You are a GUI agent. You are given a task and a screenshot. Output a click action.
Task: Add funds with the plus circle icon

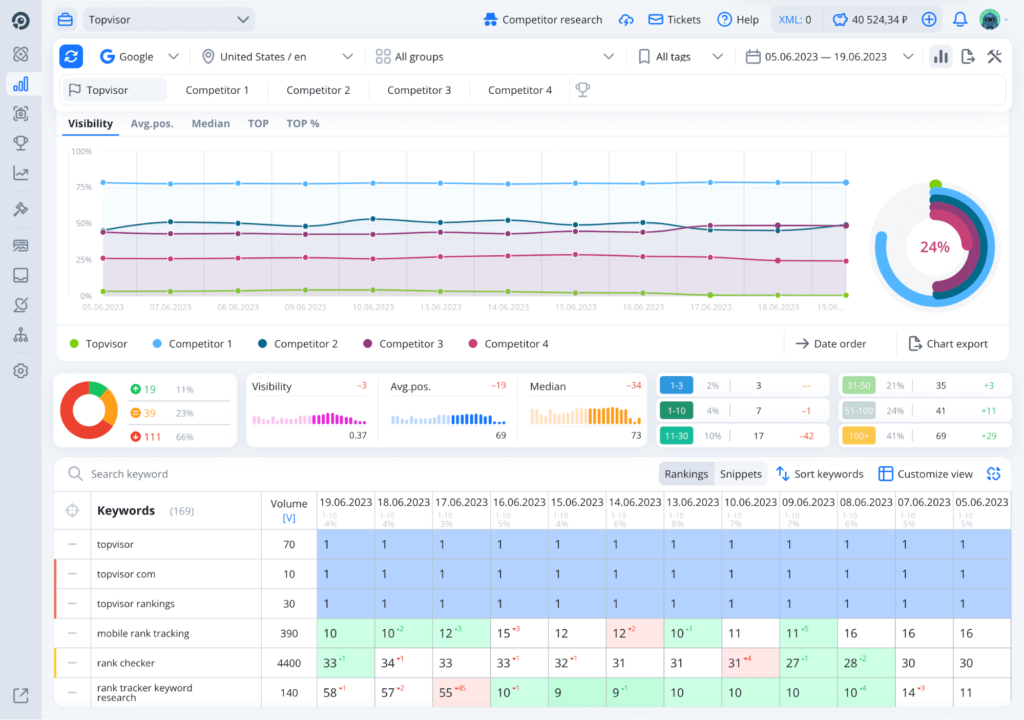pyautogui.click(x=929, y=20)
